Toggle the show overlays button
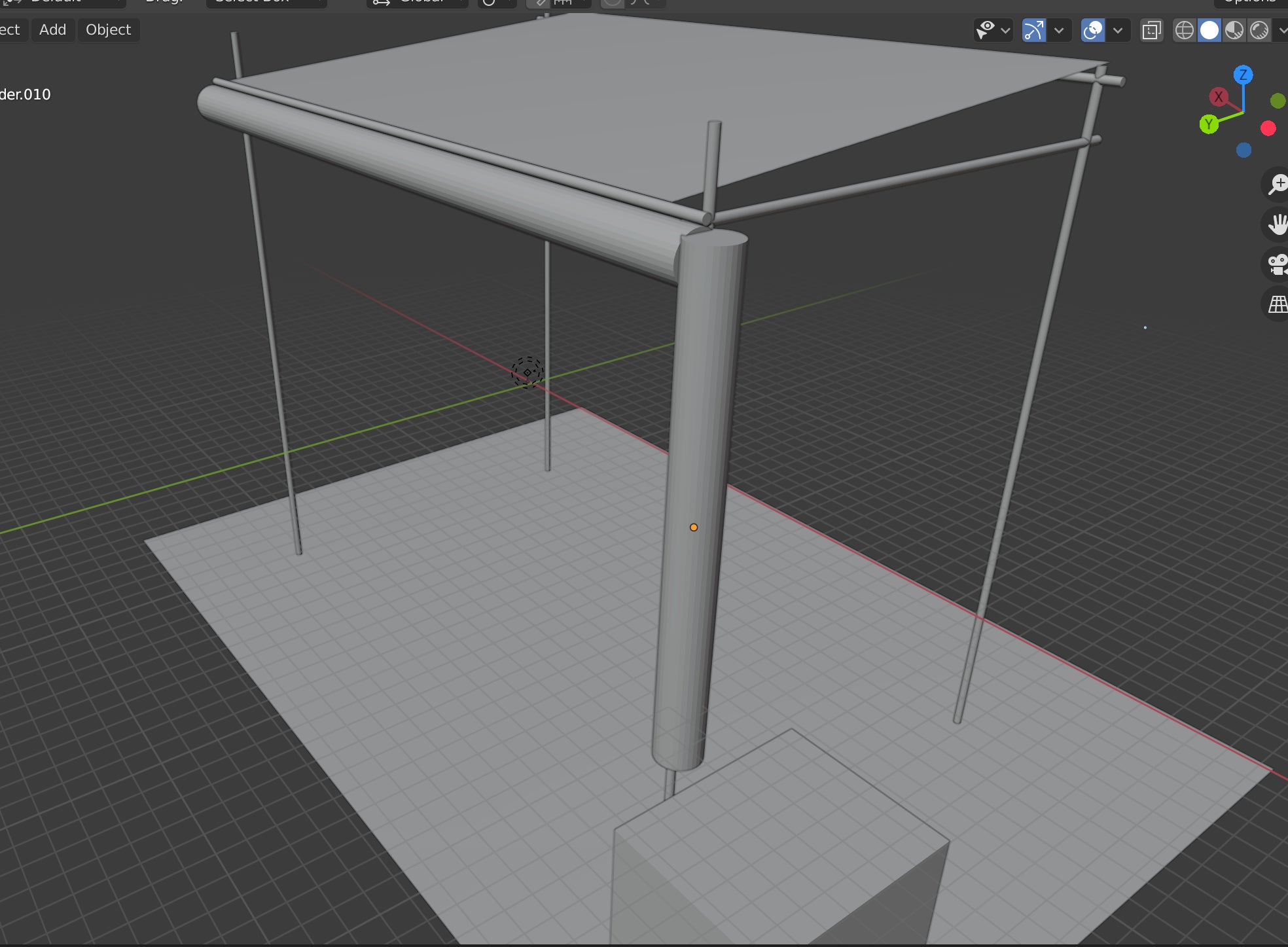Screen dimensions: 1288x947 [1092, 30]
